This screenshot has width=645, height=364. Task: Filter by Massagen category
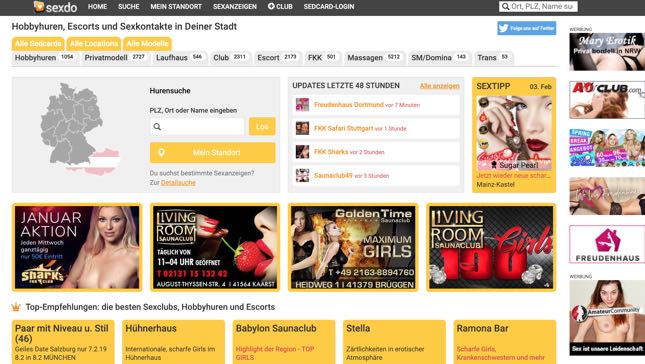[x=374, y=58]
